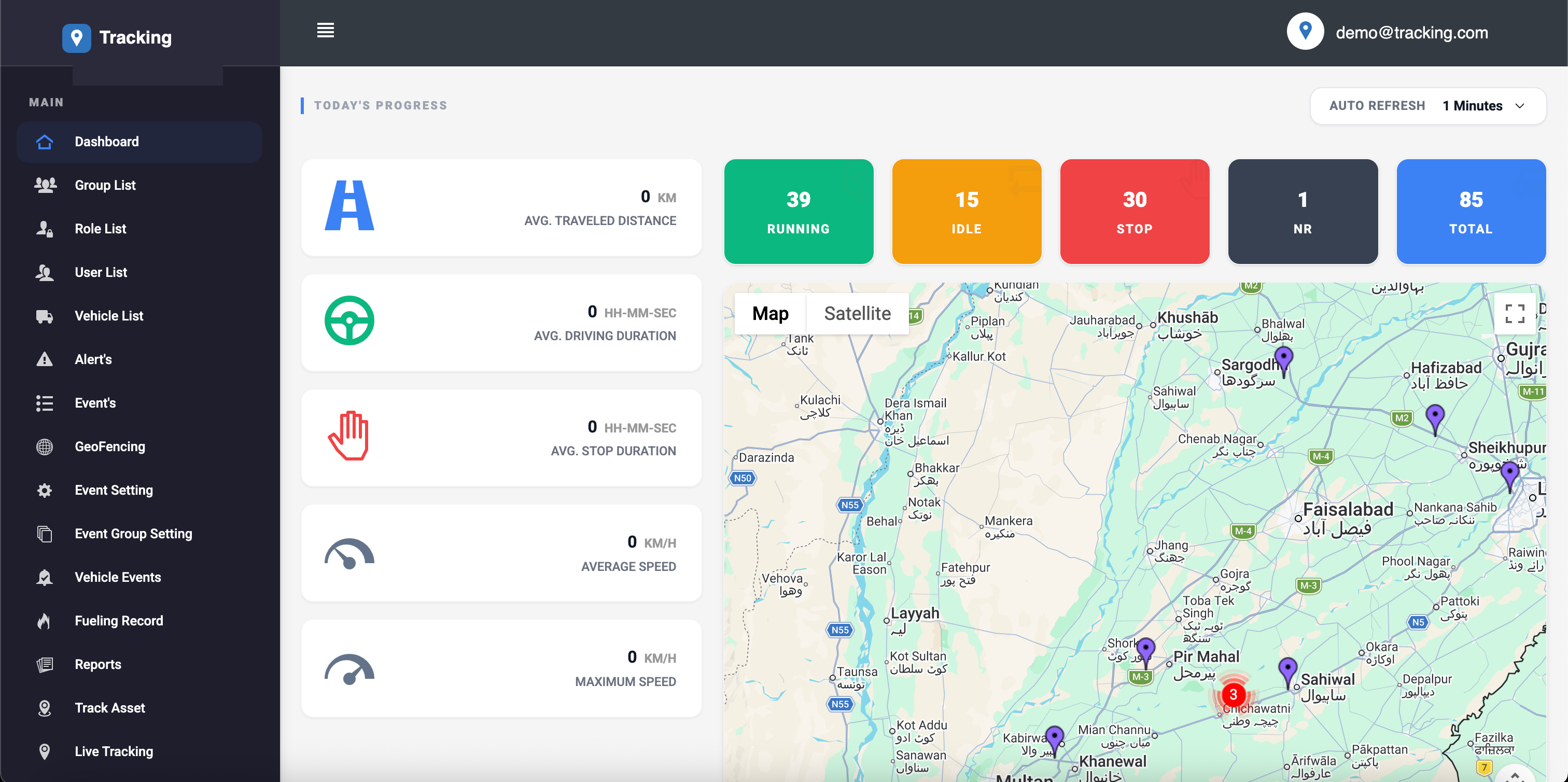Click the Live Tracking pin icon
Viewport: 1568px width, 782px height.
(45, 751)
